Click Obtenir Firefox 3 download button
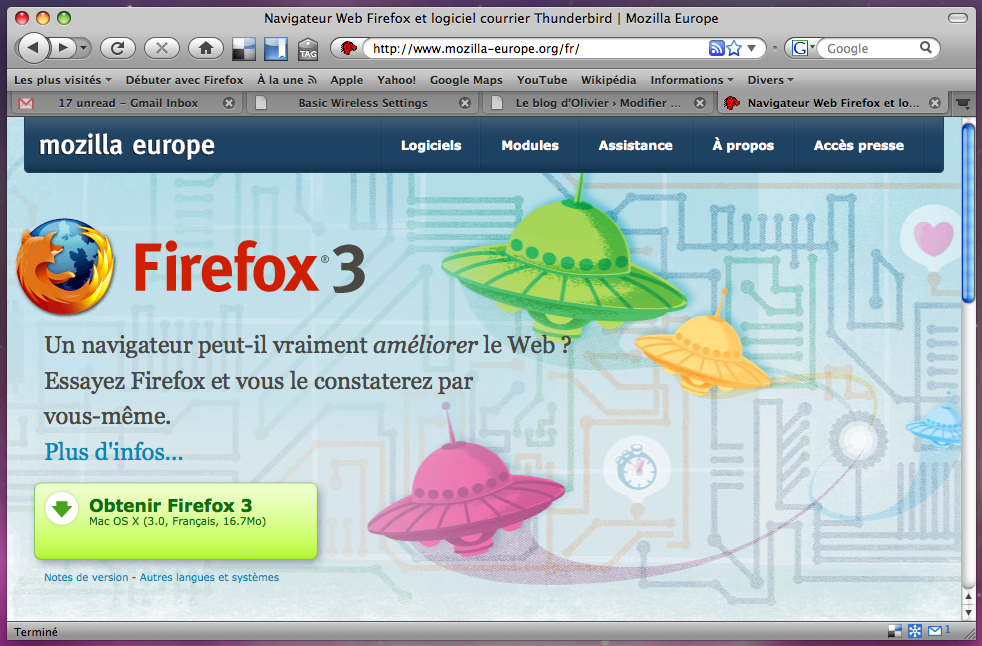Image resolution: width=982 pixels, height=646 pixels. 176,521
